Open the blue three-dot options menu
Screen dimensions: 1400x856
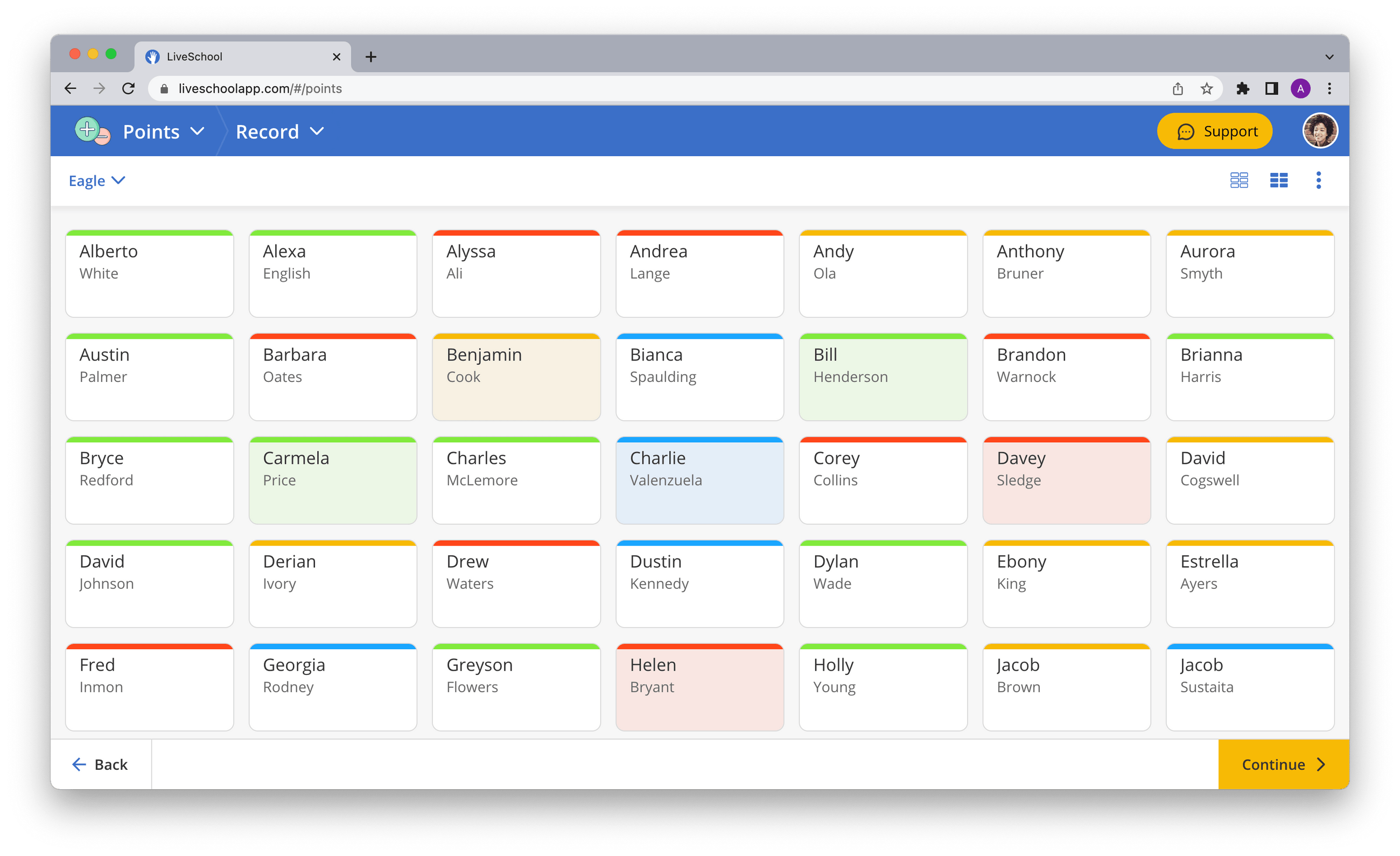coord(1318,180)
